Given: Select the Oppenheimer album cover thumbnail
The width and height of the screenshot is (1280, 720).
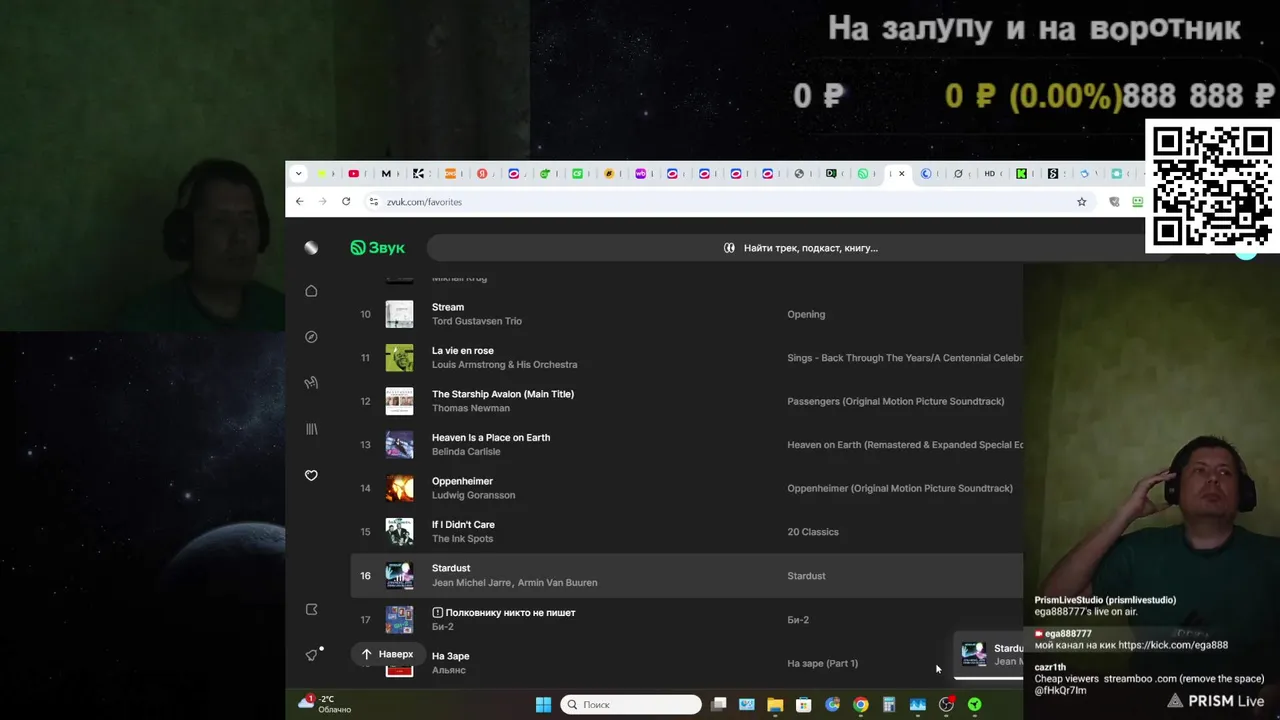Looking at the screenshot, I should tap(399, 488).
